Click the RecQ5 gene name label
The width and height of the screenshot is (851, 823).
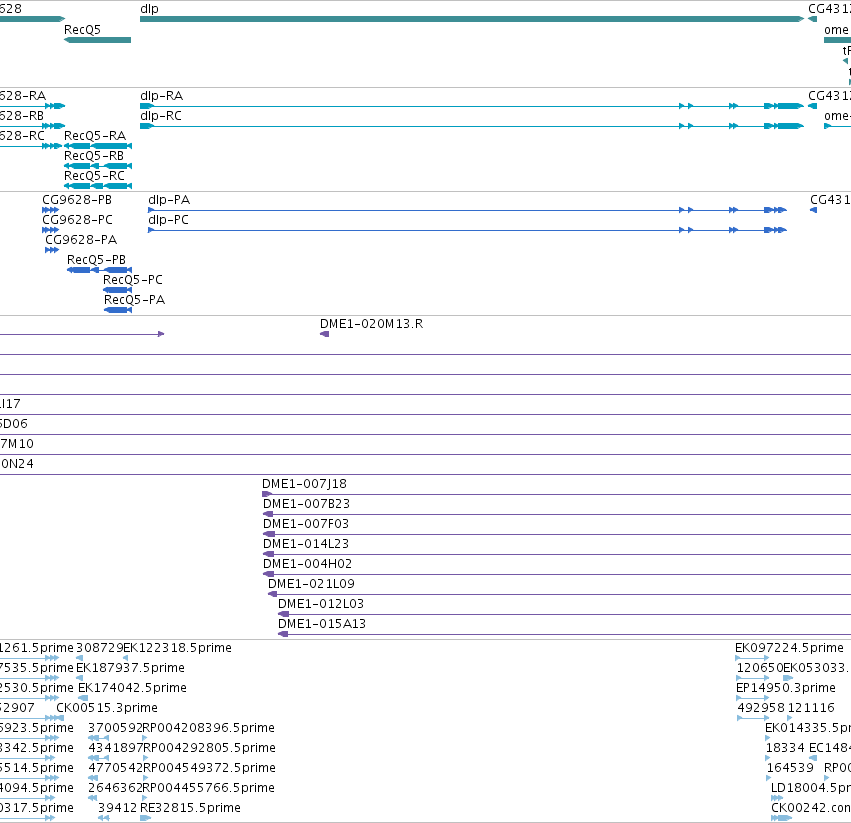pyautogui.click(x=82, y=29)
